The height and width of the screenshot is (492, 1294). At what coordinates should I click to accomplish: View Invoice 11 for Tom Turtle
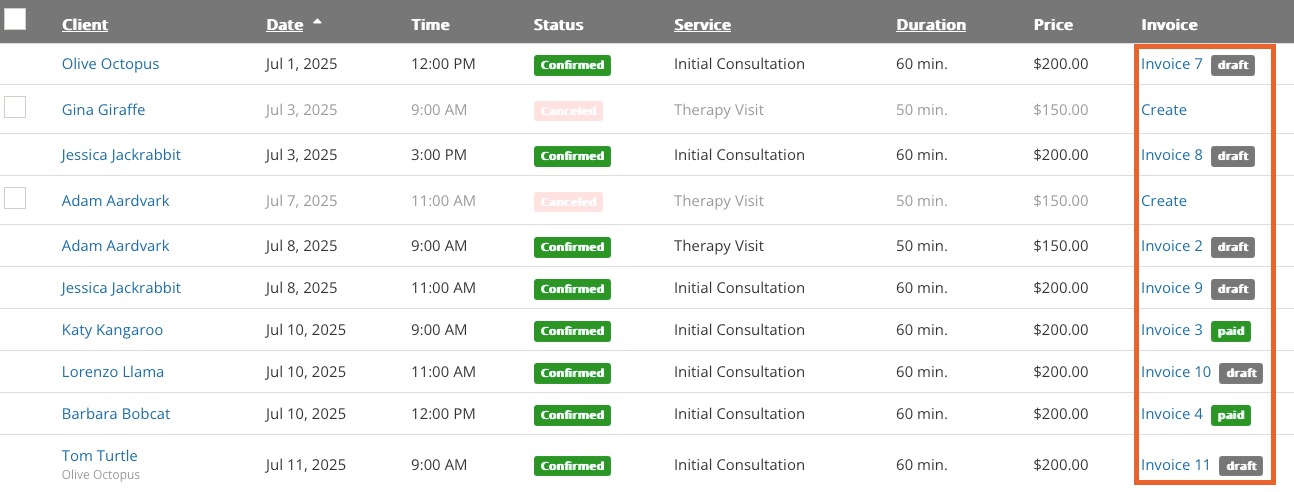click(1176, 465)
